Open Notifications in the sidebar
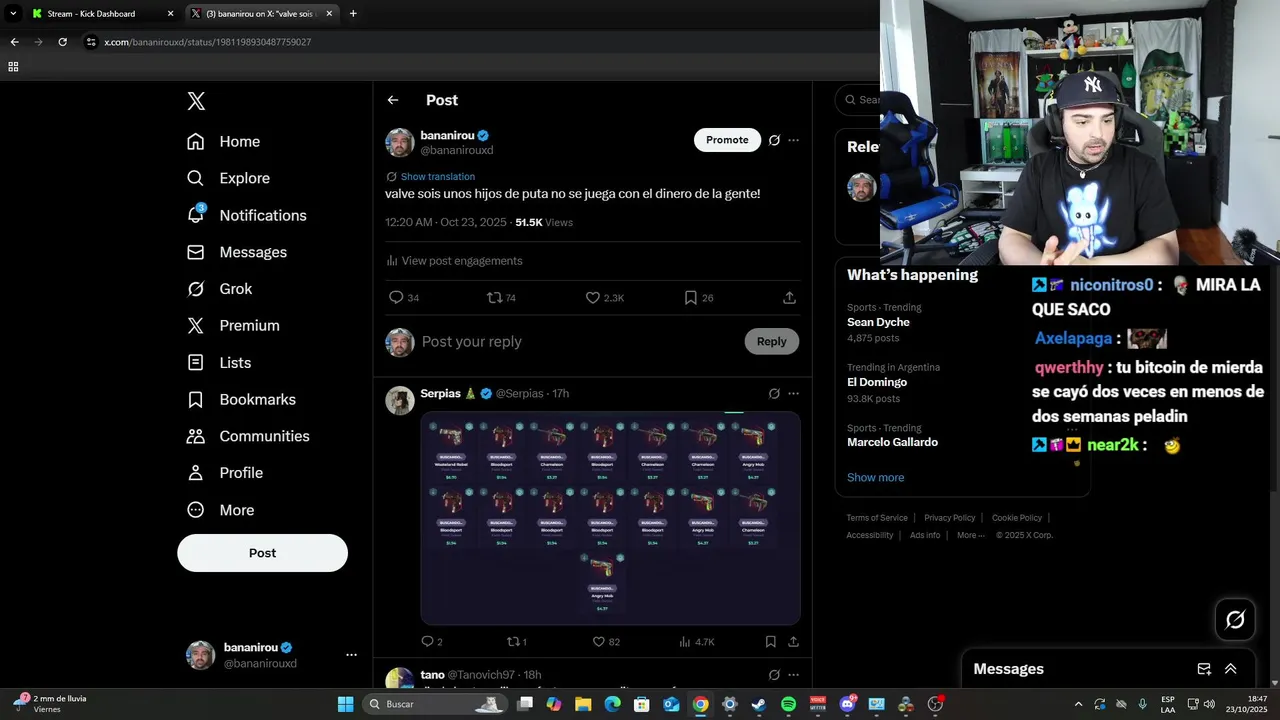1280x720 pixels. click(x=247, y=215)
